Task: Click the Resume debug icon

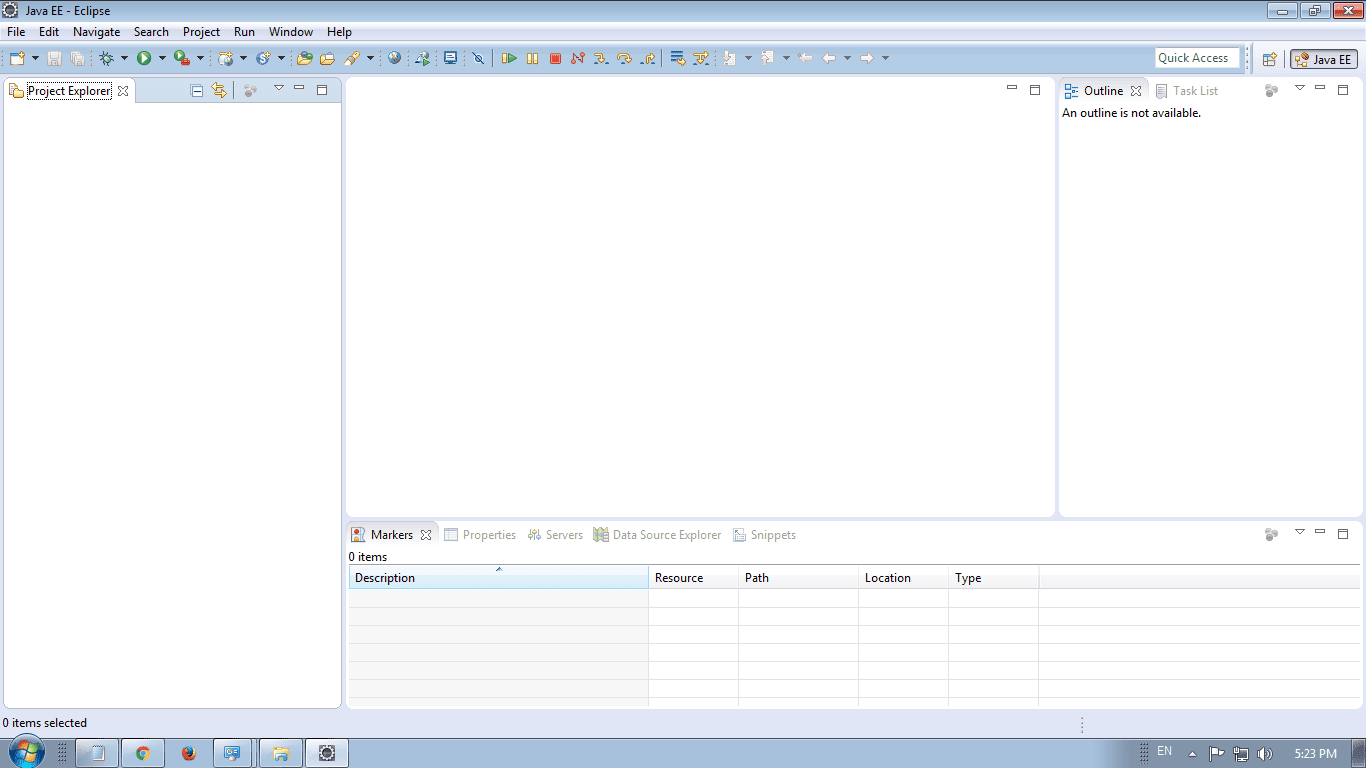Action: 509,58
